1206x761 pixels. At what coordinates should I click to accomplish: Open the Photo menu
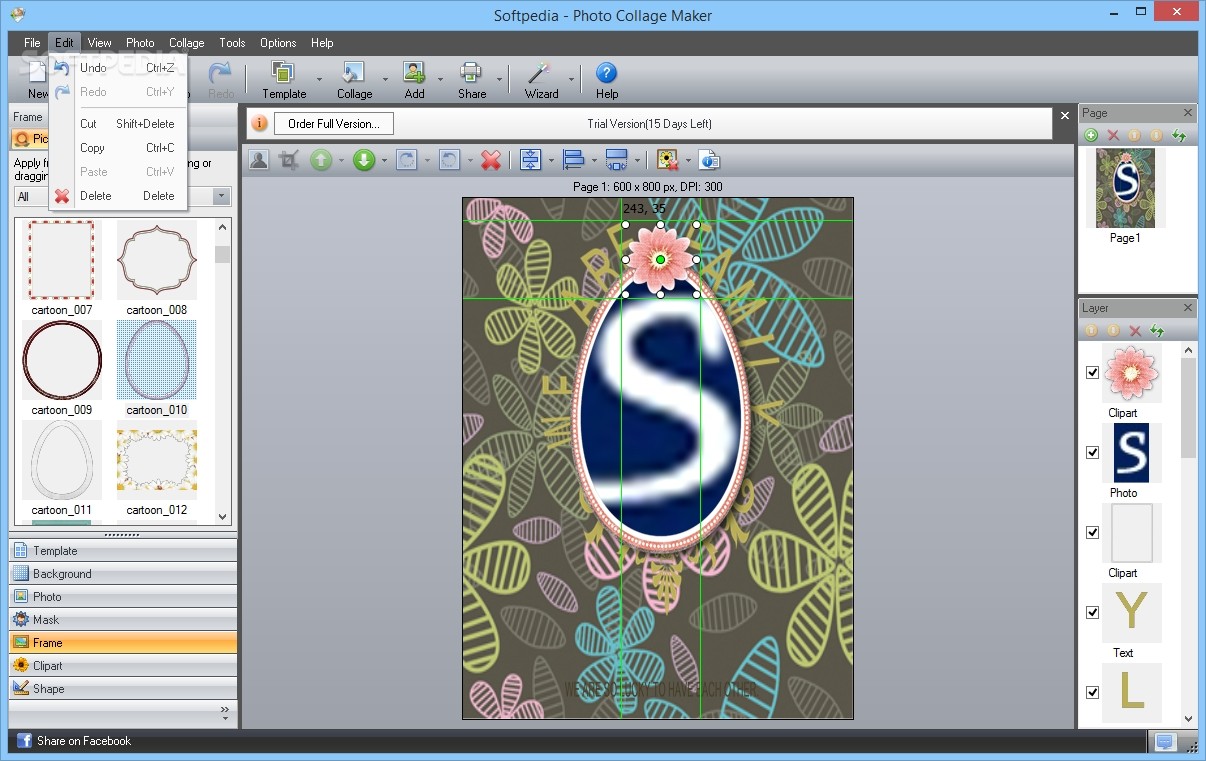click(140, 43)
